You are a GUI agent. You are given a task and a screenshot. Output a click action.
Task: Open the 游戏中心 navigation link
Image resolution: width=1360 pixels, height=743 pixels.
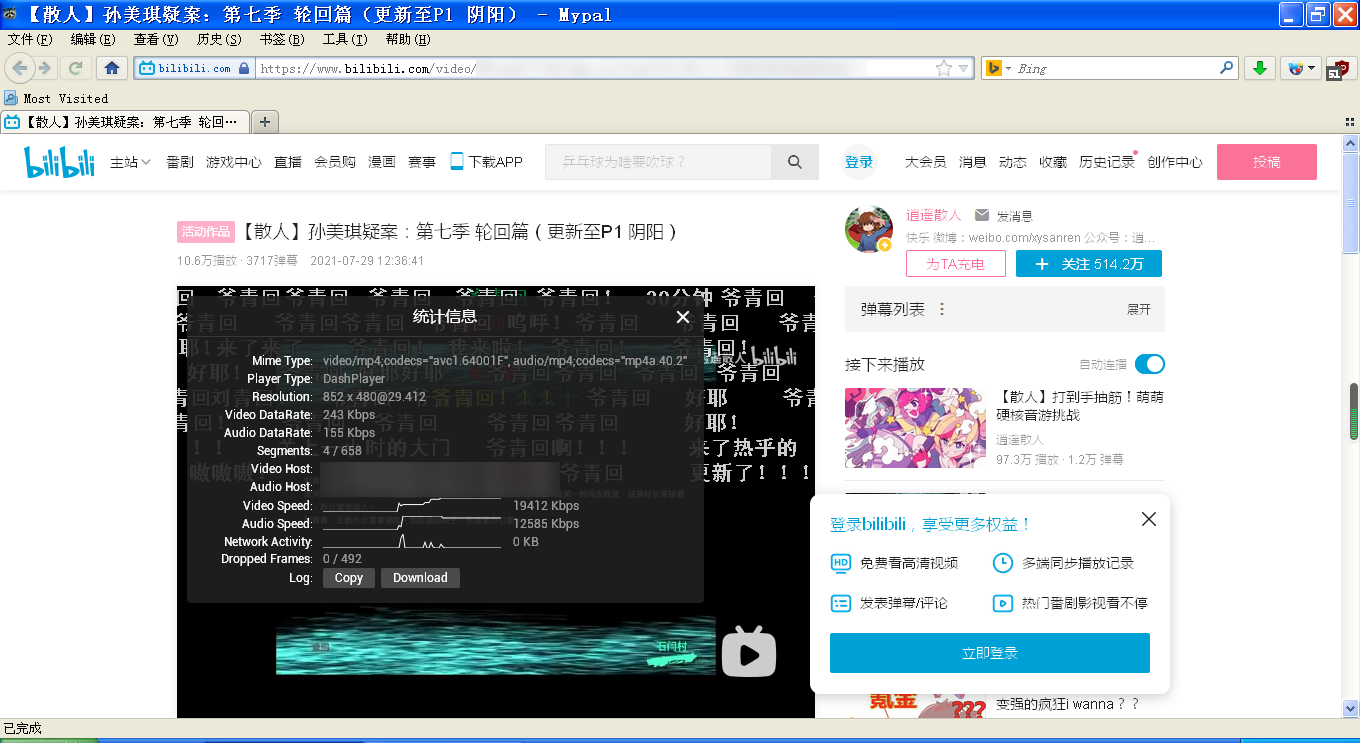click(234, 162)
